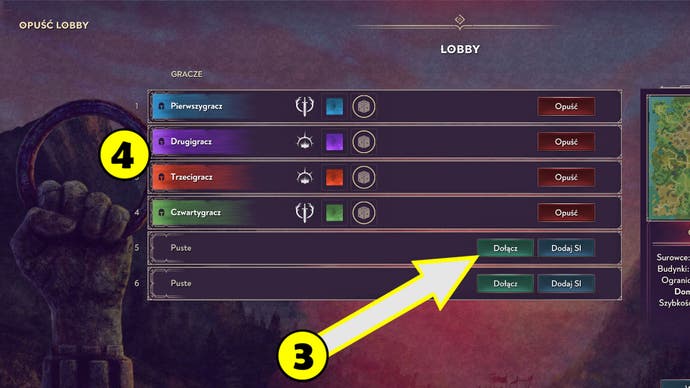The image size is (690, 388).
Task: Add AI to slot 5 with Dodaj SI
Action: (566, 248)
